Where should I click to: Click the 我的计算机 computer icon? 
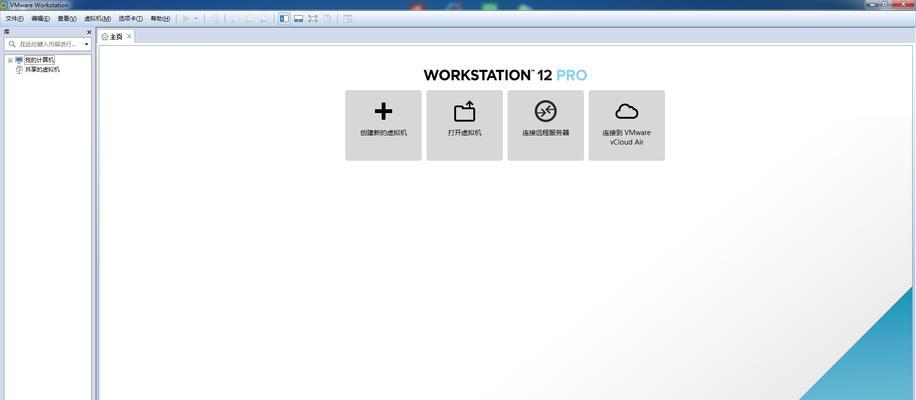(x=19, y=60)
